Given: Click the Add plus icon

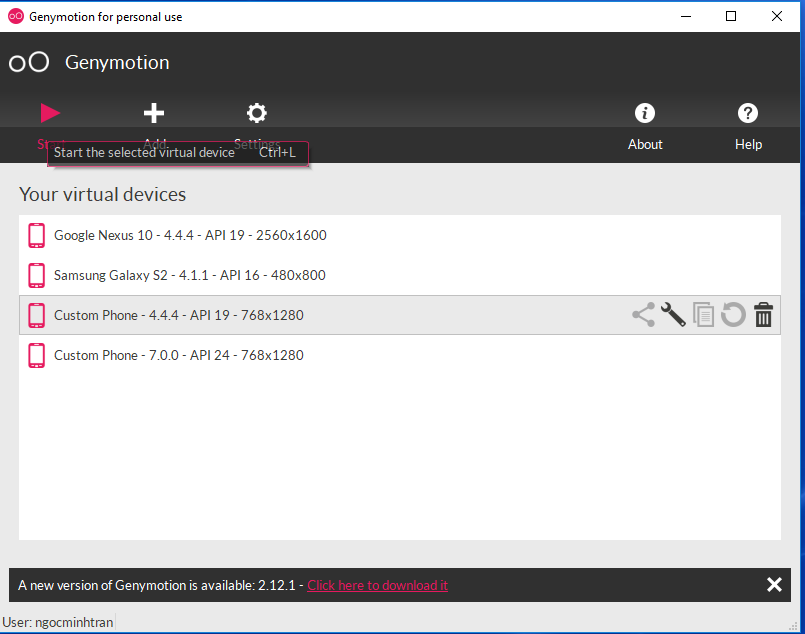Looking at the screenshot, I should [154, 113].
